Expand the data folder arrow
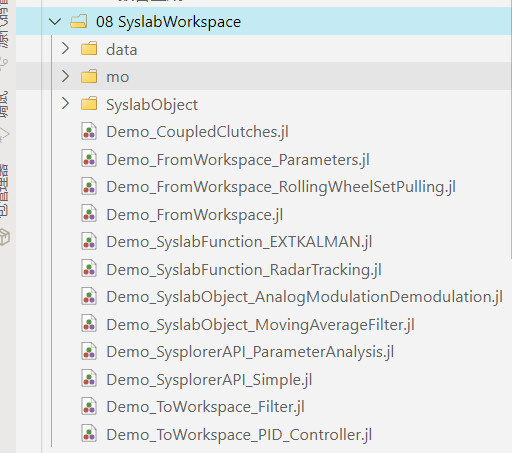The width and height of the screenshot is (512, 453). (65, 49)
